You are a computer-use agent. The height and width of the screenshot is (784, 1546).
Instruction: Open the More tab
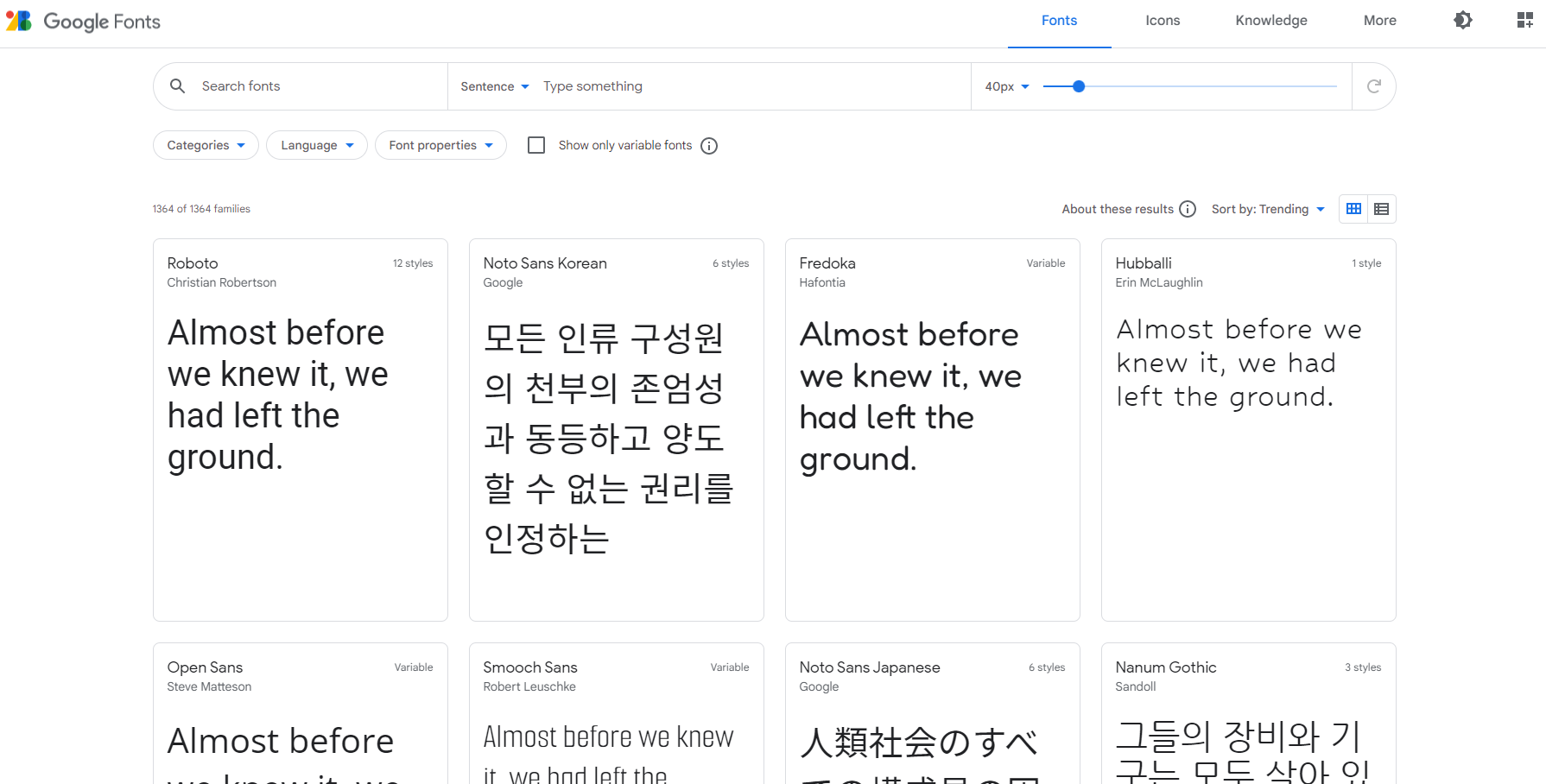coord(1380,21)
